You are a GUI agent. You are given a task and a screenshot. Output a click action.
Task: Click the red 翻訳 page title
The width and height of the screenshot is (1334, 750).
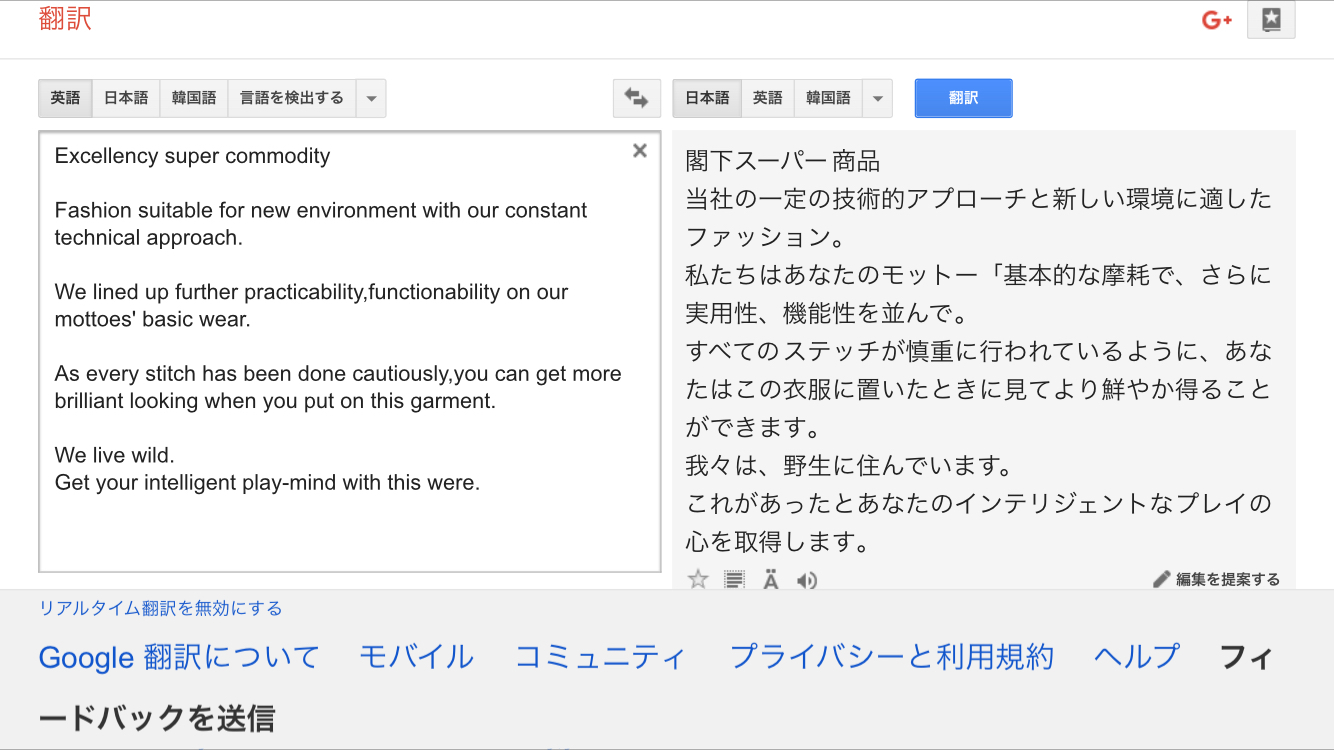65,18
